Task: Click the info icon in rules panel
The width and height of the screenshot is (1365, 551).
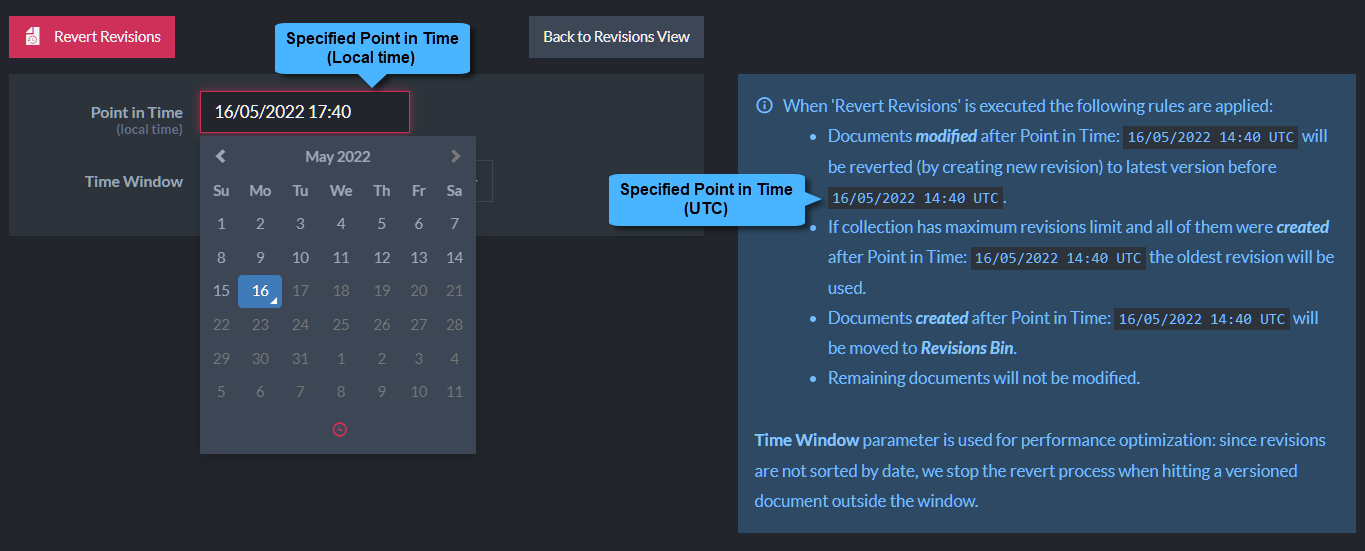Action: point(764,106)
